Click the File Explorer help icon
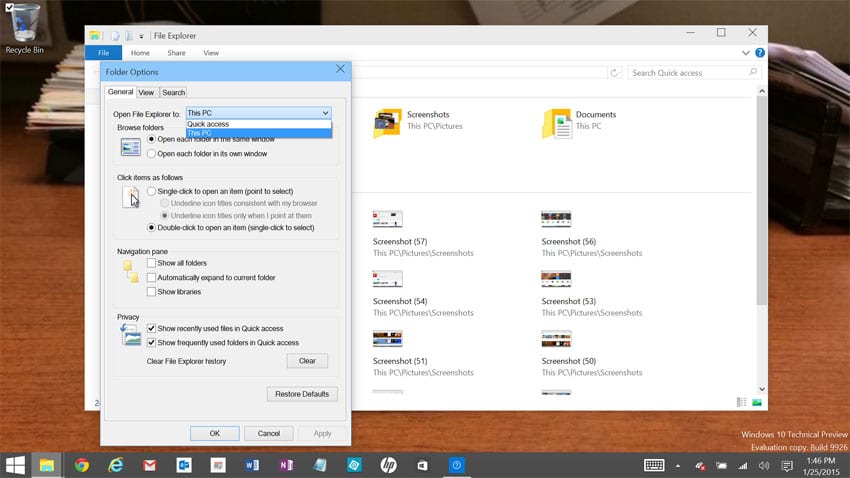The height and width of the screenshot is (478, 850). 759,52
